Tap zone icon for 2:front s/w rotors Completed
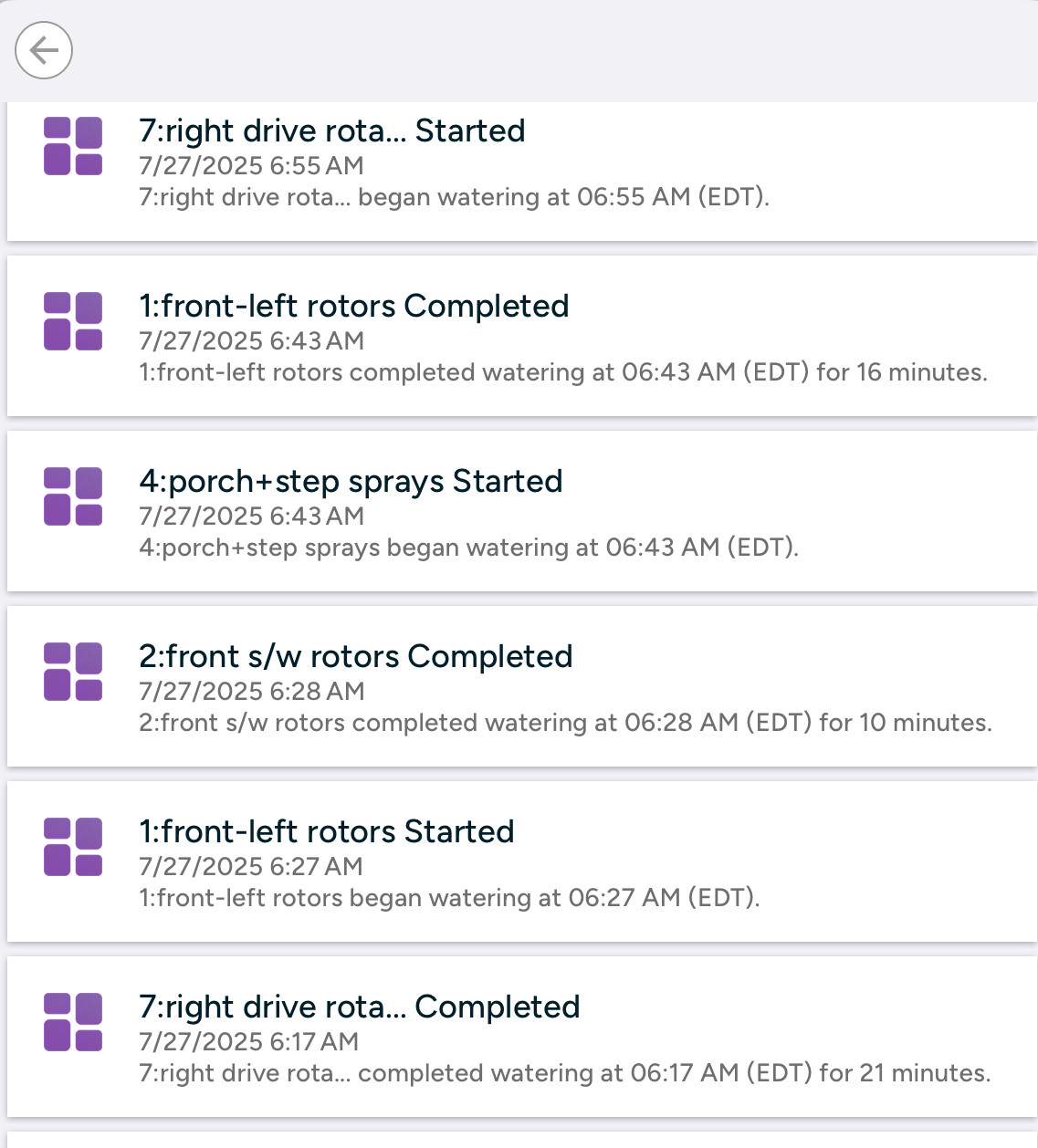This screenshot has width=1038, height=1148. tap(73, 672)
